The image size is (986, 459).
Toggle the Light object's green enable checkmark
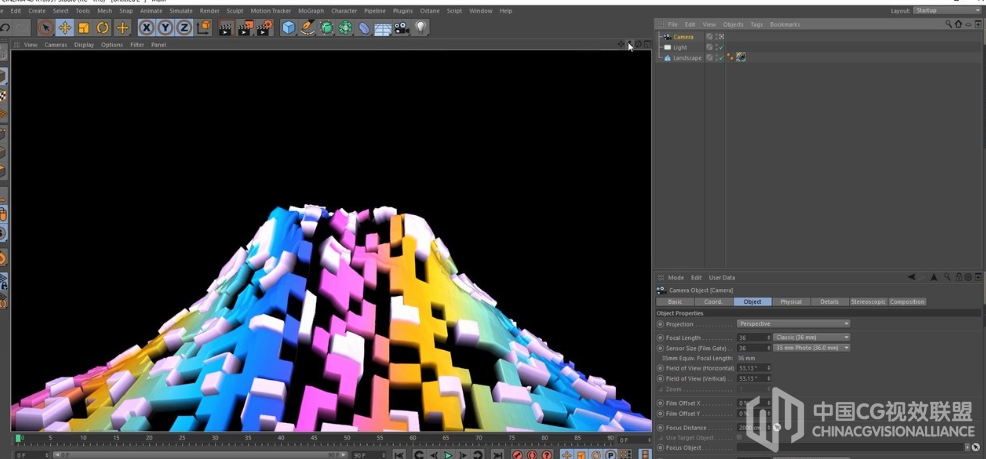point(721,48)
